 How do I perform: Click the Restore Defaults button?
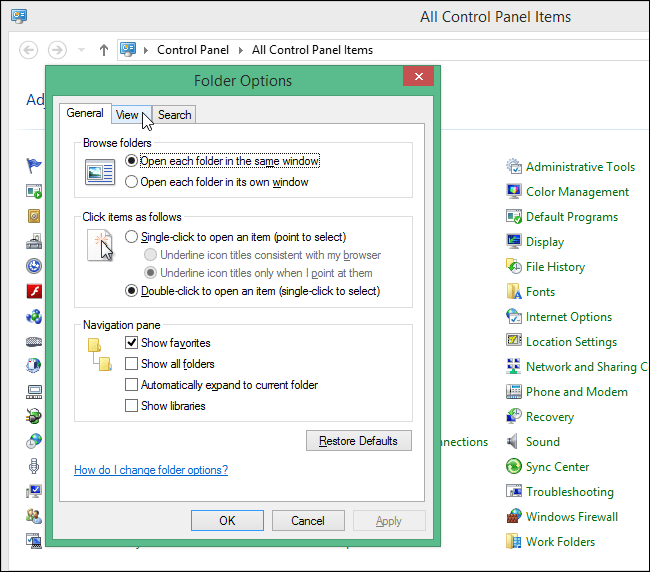(358, 441)
